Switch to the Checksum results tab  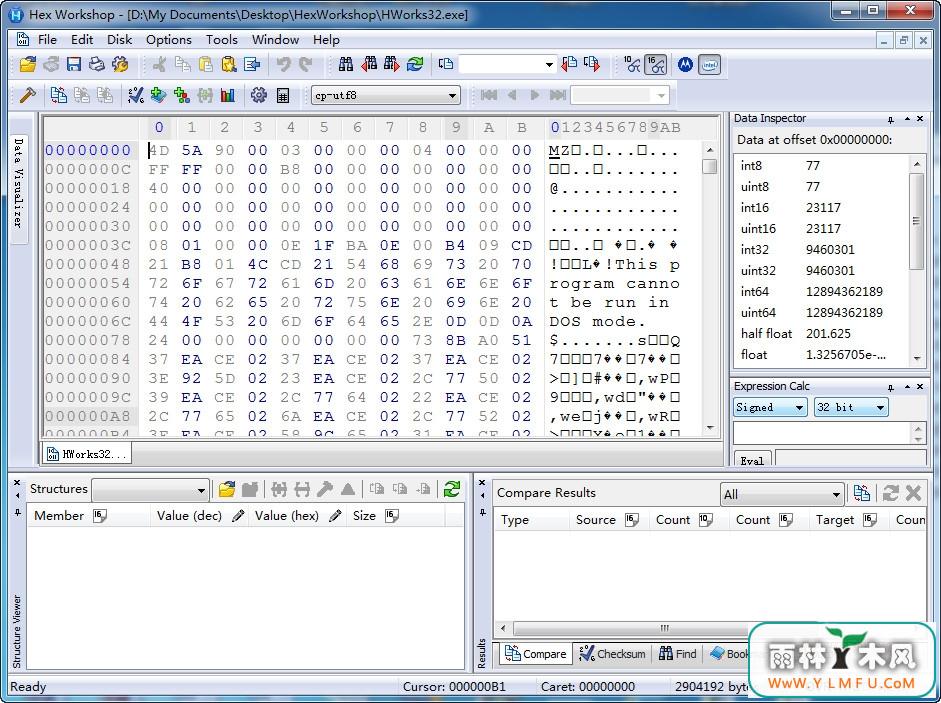[612, 654]
